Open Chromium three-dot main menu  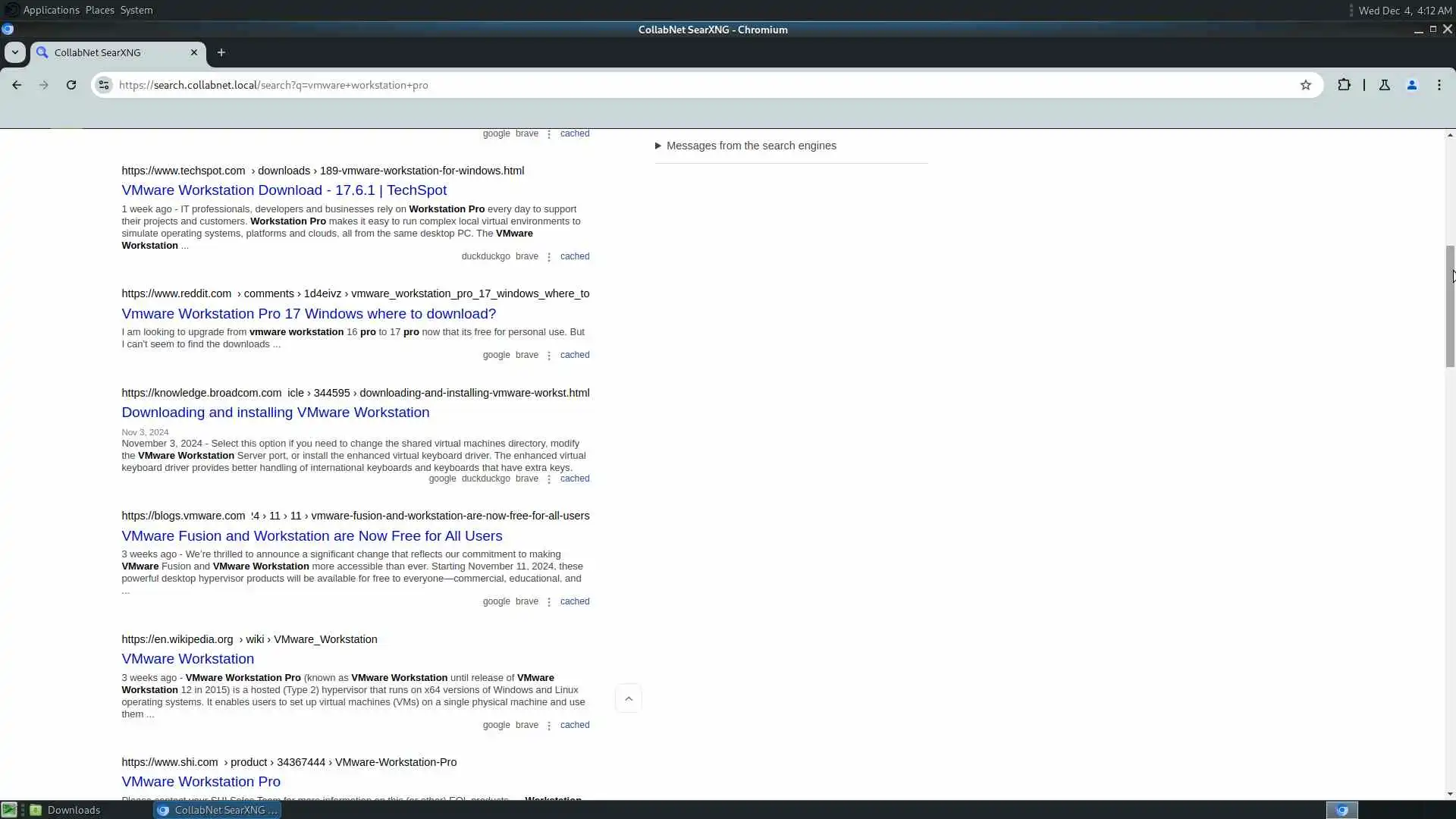[x=1439, y=85]
